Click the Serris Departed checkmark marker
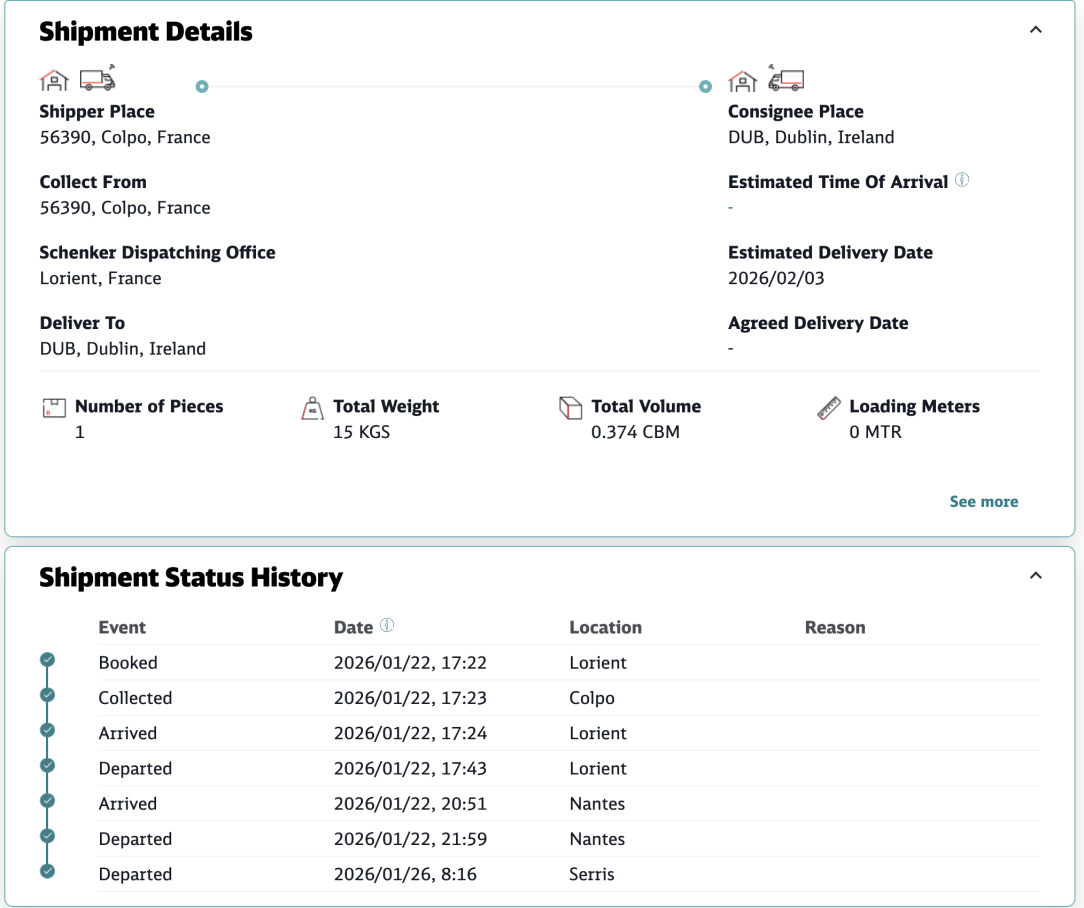Viewport: 1084px width, 908px height. pyautogui.click(x=47, y=871)
